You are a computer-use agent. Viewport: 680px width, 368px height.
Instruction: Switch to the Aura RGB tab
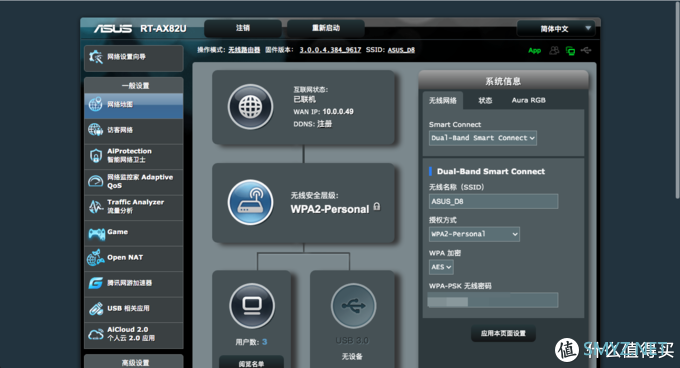coord(529,100)
